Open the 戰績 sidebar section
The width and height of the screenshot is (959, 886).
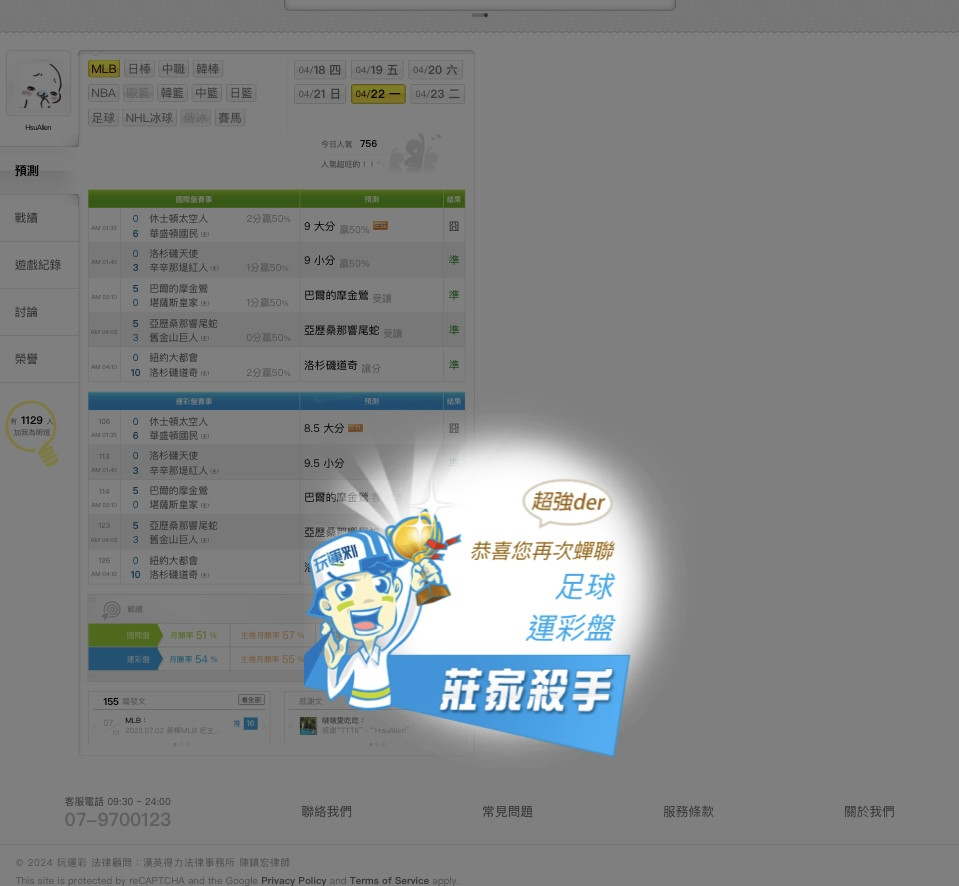point(39,218)
